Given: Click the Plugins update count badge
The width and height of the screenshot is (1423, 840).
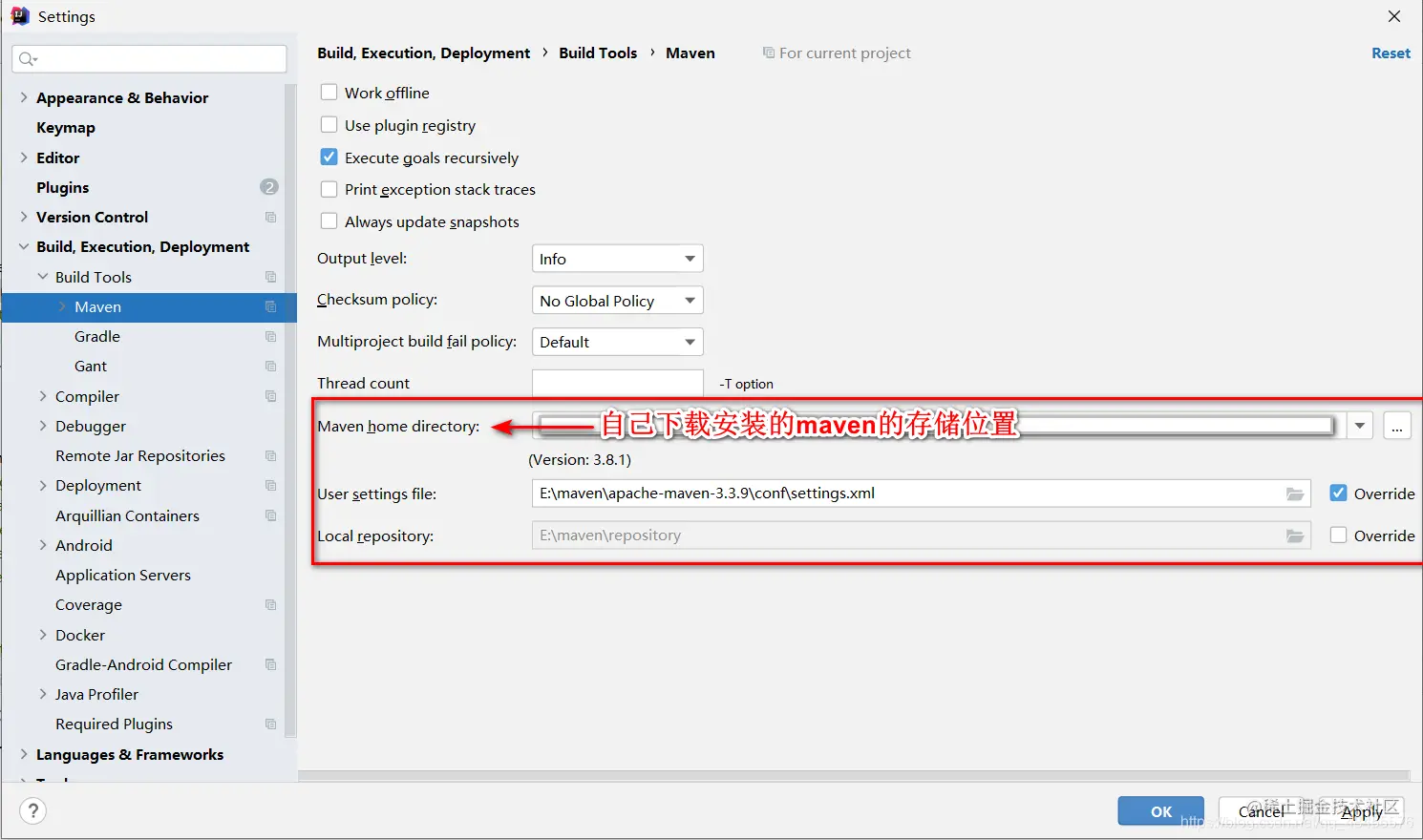Looking at the screenshot, I should (269, 187).
